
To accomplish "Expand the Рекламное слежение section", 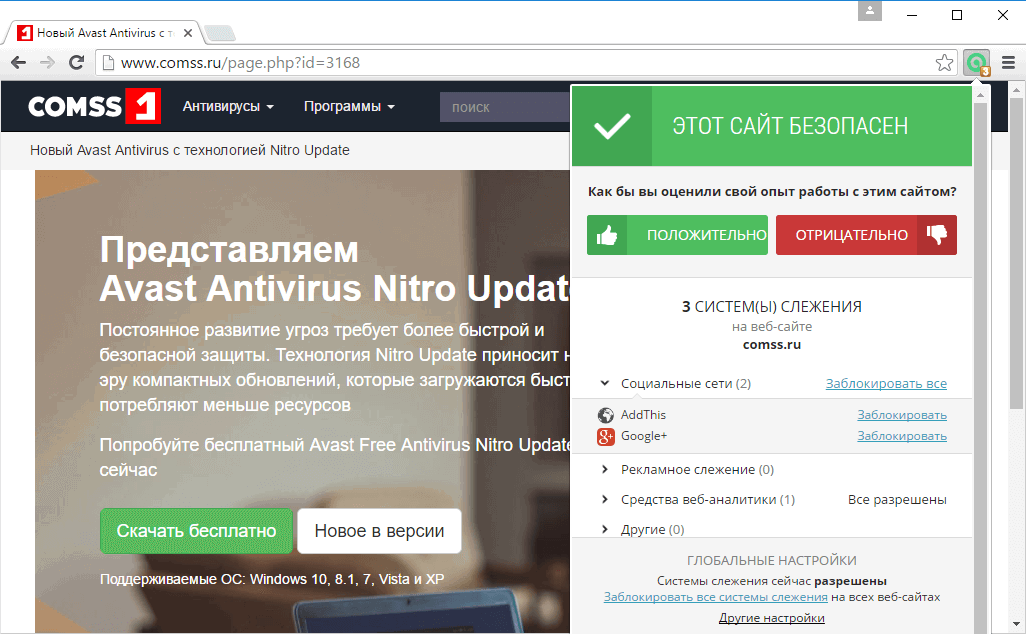I will click(604, 468).
